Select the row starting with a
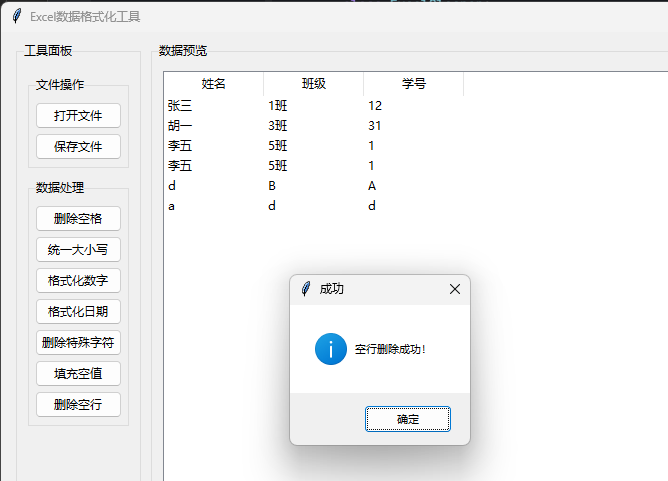 tap(315, 206)
